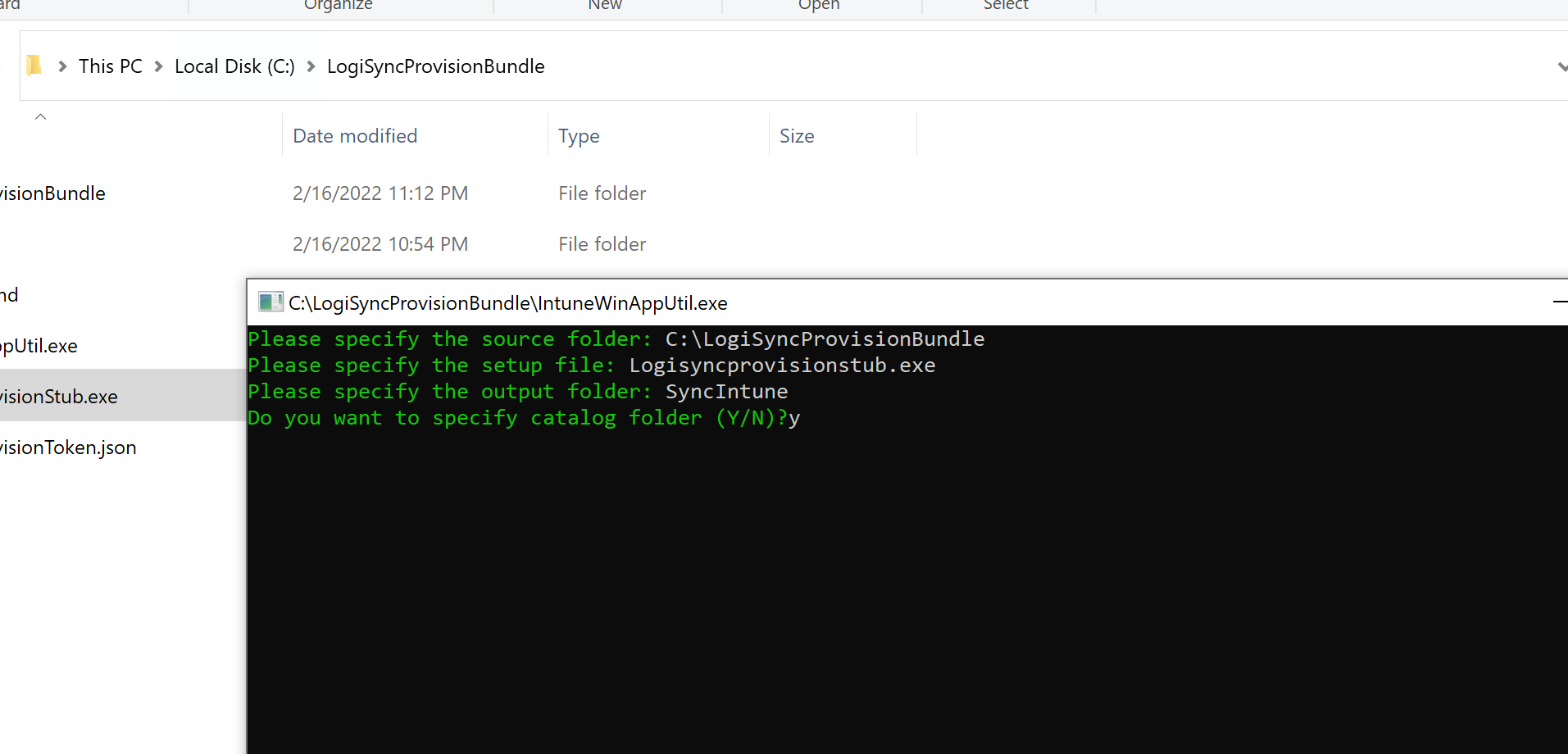This screenshot has height=754, width=1568.
Task: Click the folder icon in the address bar
Action: (34, 66)
